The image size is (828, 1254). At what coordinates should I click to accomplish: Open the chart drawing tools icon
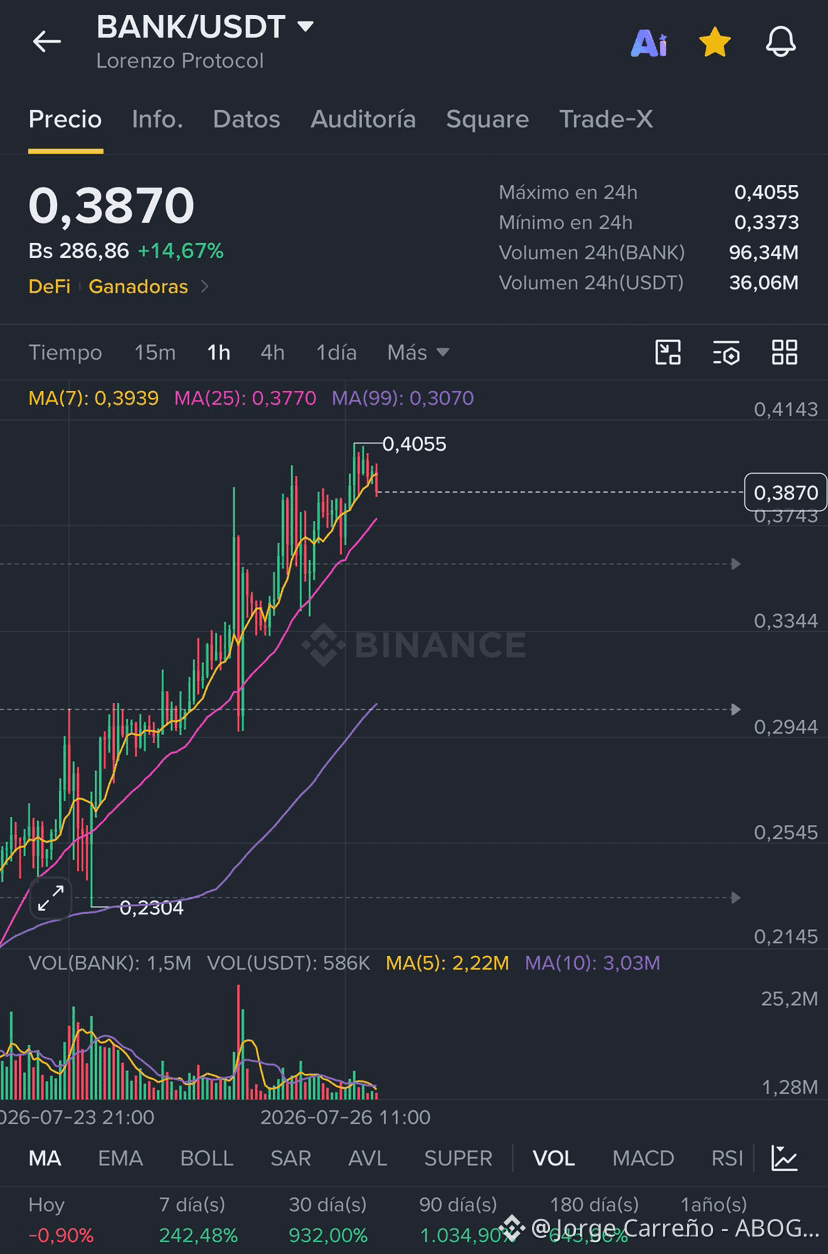[668, 352]
